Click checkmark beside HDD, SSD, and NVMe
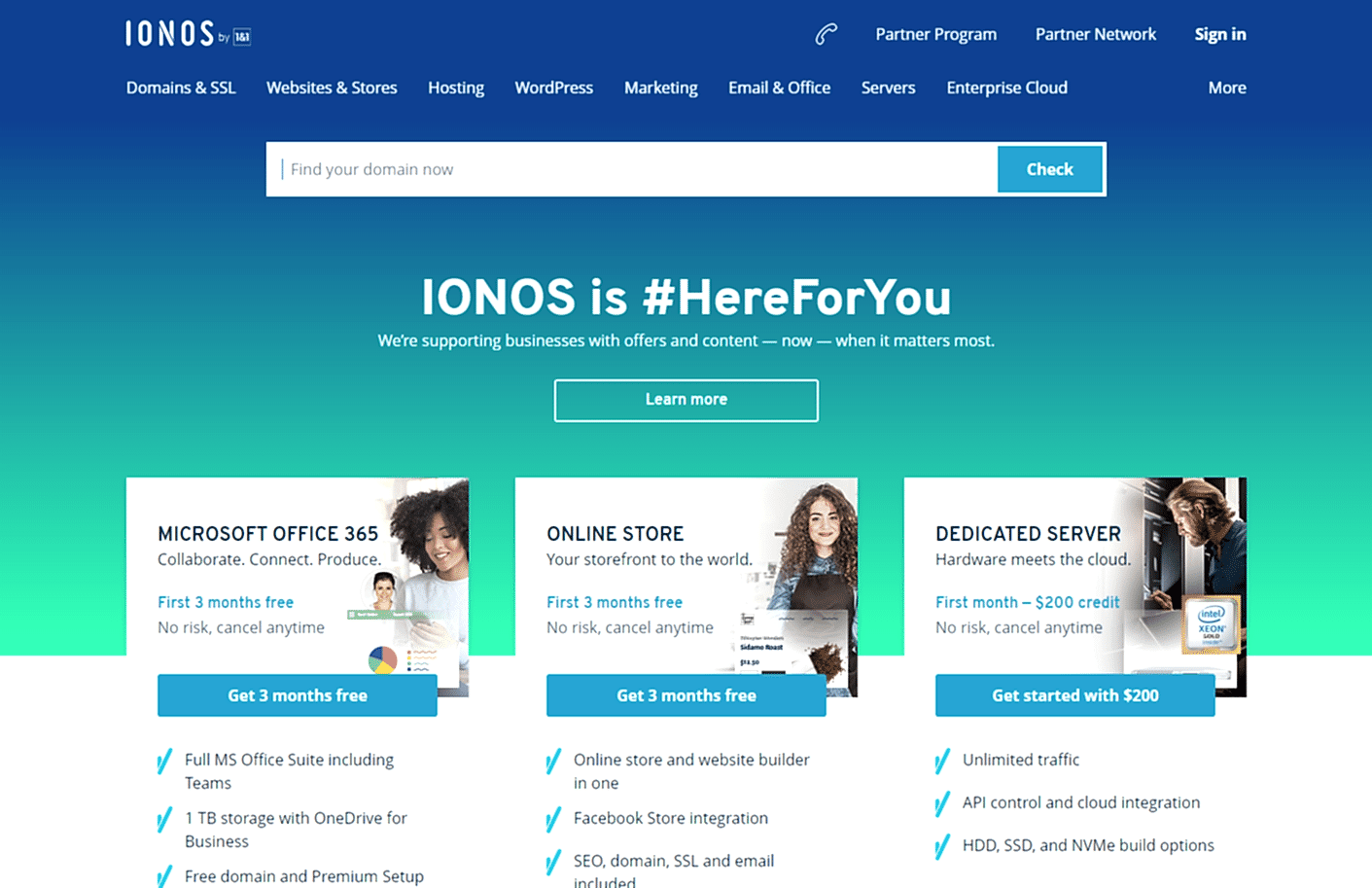This screenshot has width=1372, height=888. point(942,847)
